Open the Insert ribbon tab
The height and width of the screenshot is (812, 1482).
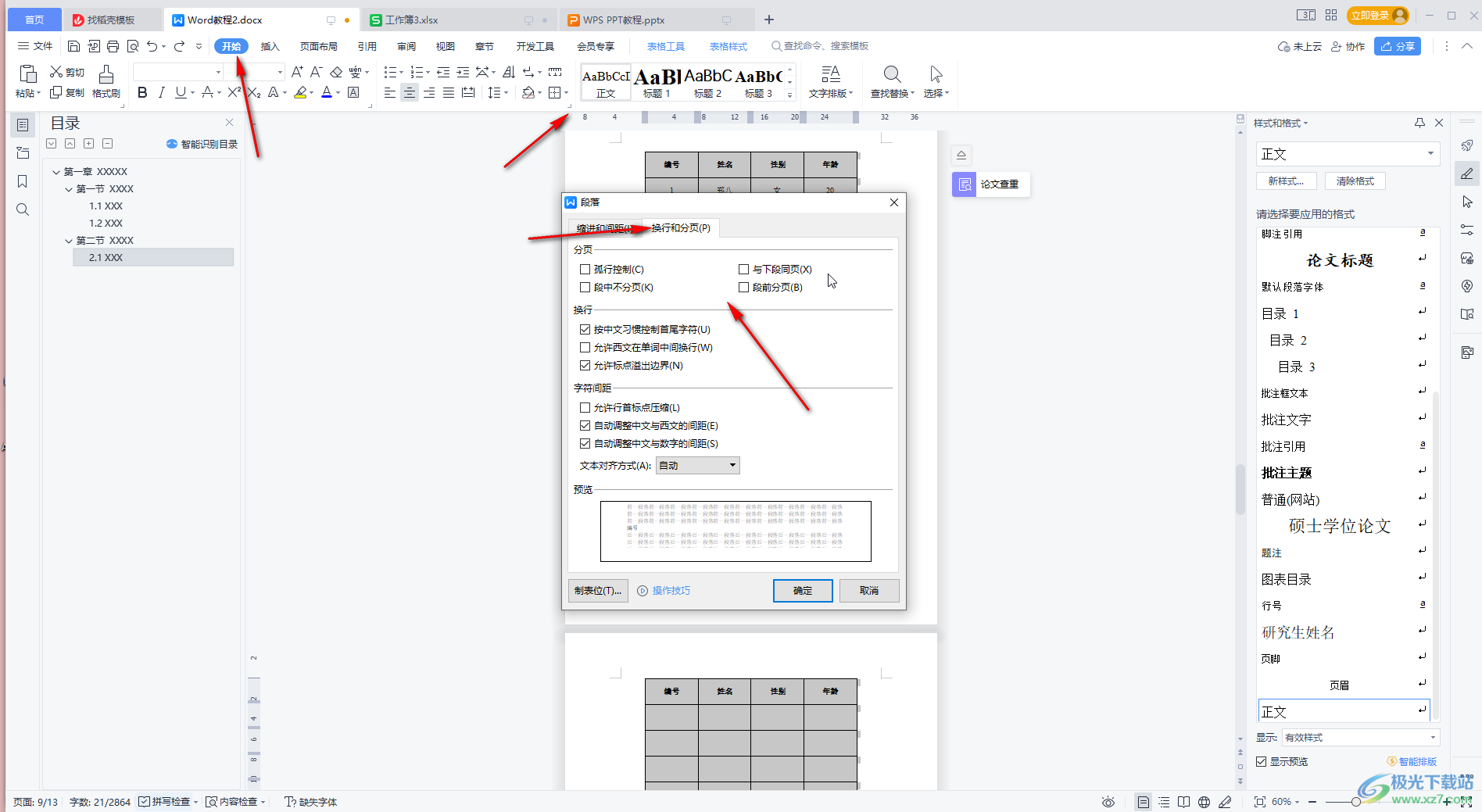tap(270, 46)
